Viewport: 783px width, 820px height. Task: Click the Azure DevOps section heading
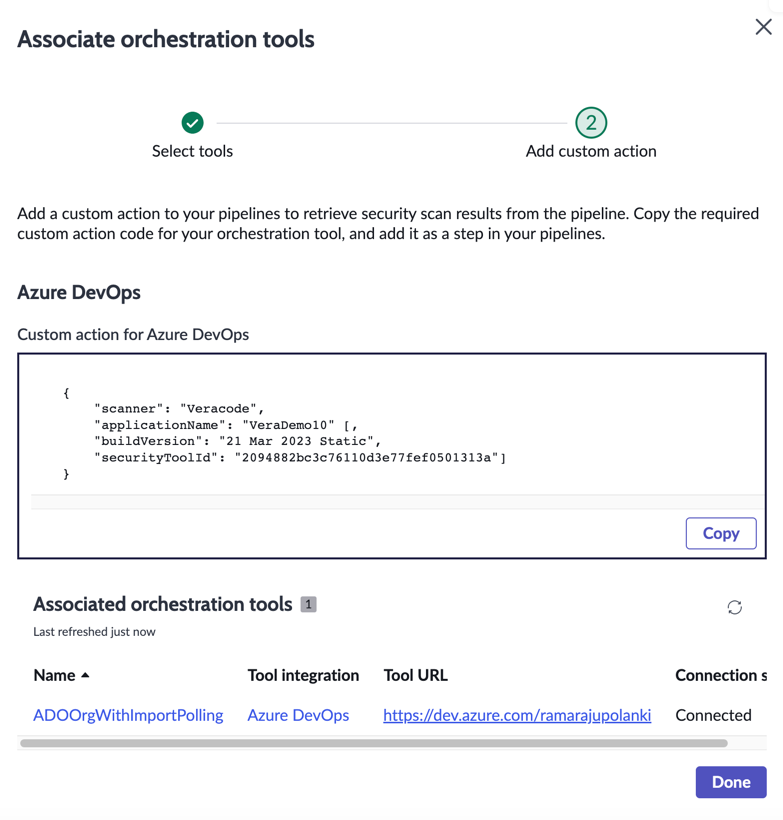pos(79,292)
